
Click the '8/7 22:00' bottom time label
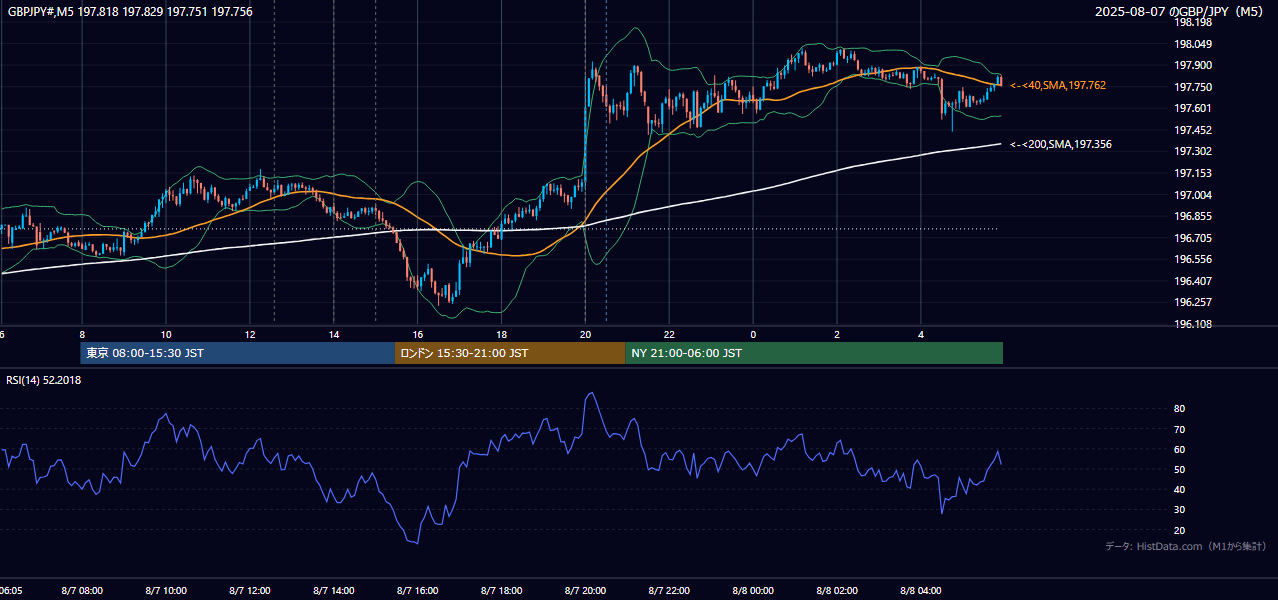(669, 591)
